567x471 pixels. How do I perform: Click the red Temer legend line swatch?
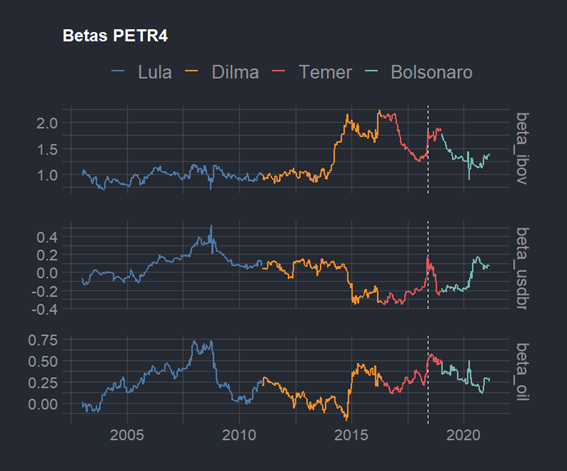pyautogui.click(x=278, y=71)
